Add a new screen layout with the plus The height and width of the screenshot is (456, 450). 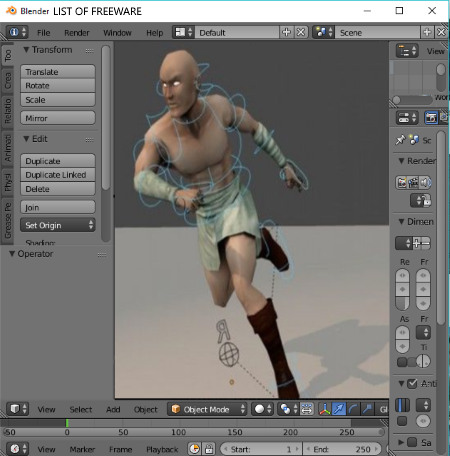click(x=286, y=32)
